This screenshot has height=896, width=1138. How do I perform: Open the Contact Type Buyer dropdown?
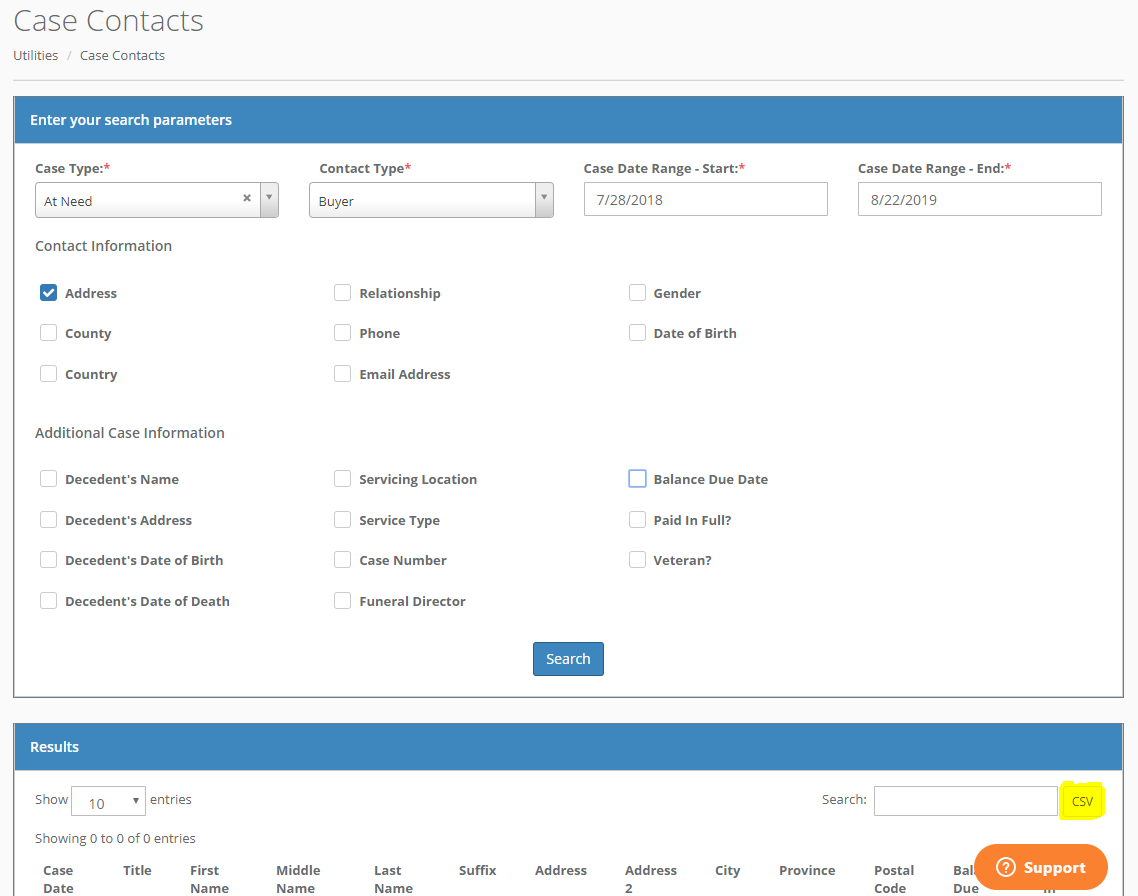click(x=431, y=200)
